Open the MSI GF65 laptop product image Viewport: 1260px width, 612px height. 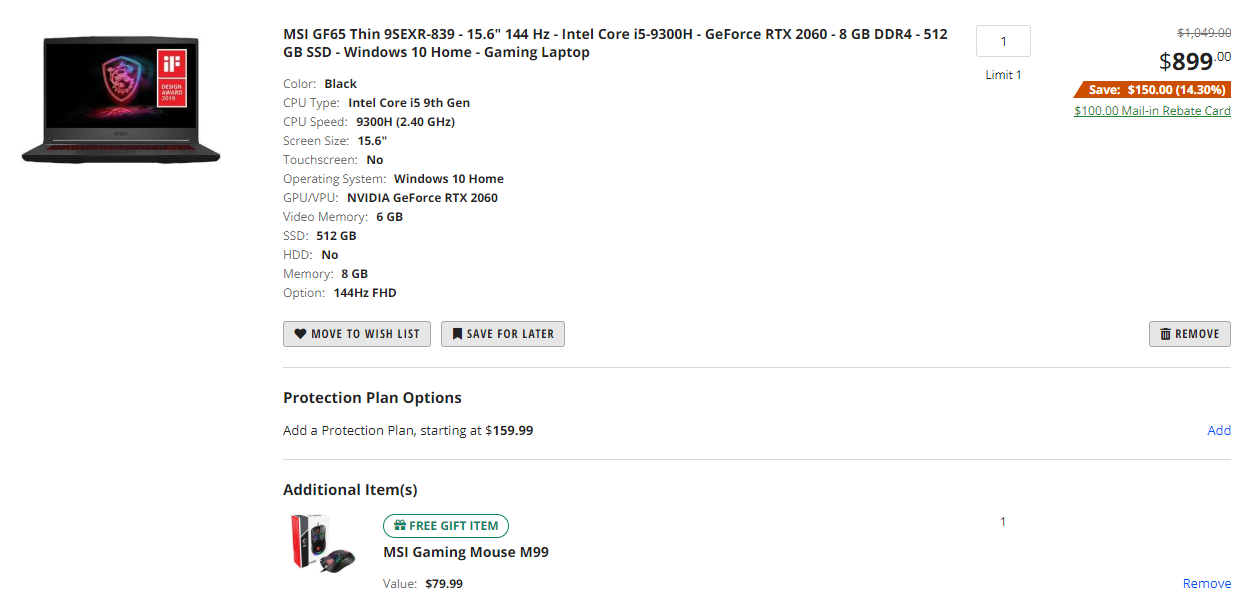121,100
